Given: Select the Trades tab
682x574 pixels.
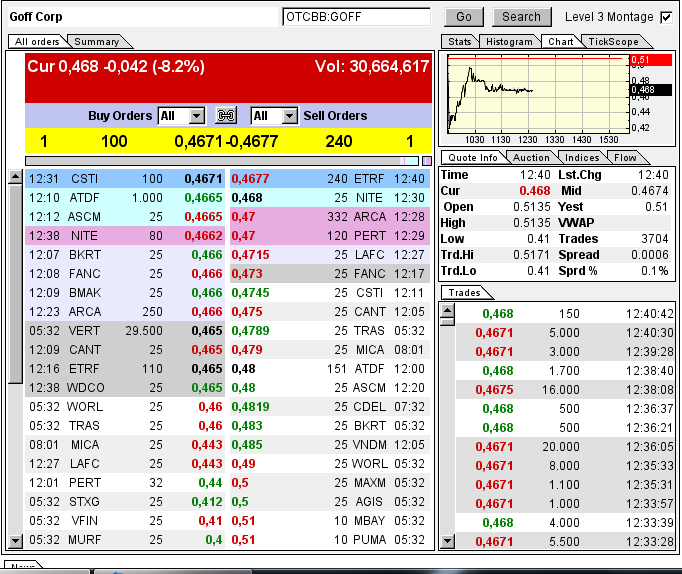Looking at the screenshot, I should [465, 293].
